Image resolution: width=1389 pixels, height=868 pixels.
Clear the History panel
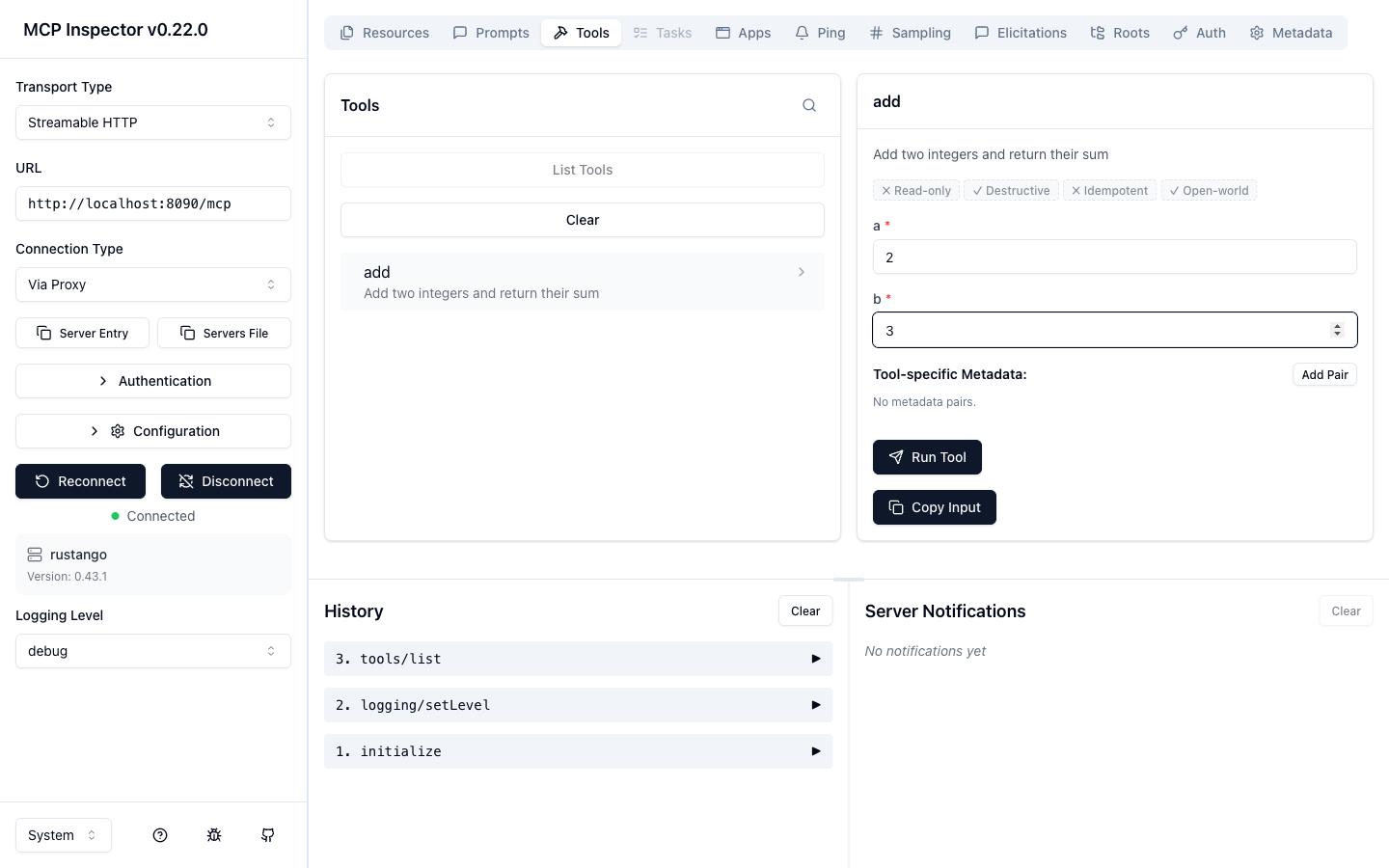[805, 610]
